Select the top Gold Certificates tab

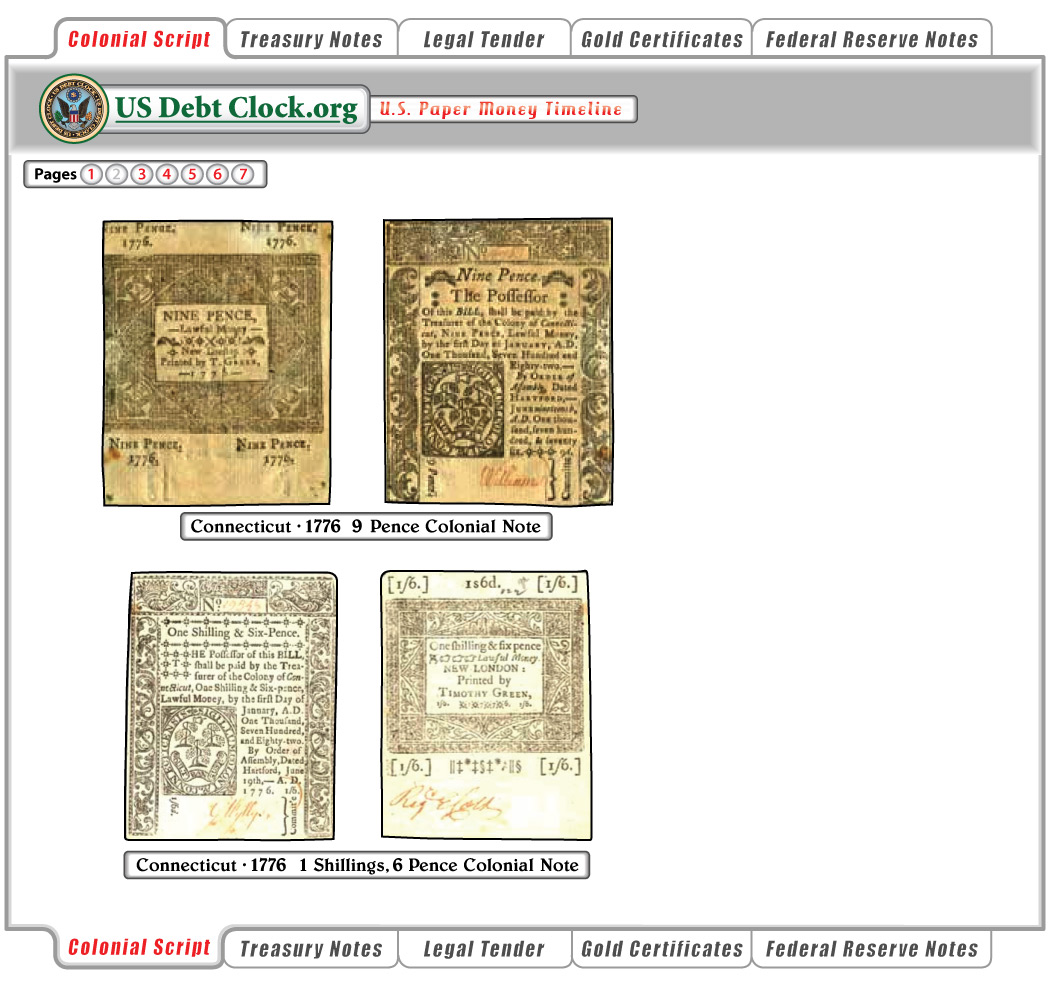tap(662, 40)
